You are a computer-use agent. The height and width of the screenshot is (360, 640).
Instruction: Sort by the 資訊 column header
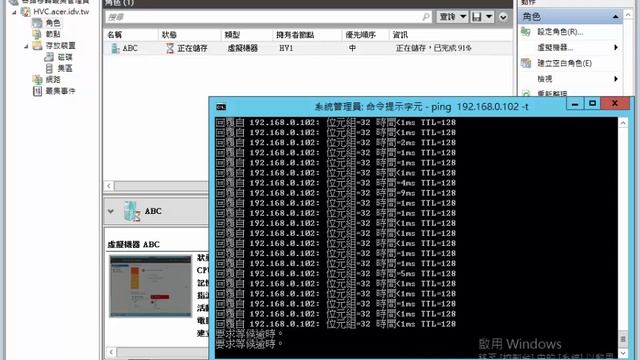400,35
